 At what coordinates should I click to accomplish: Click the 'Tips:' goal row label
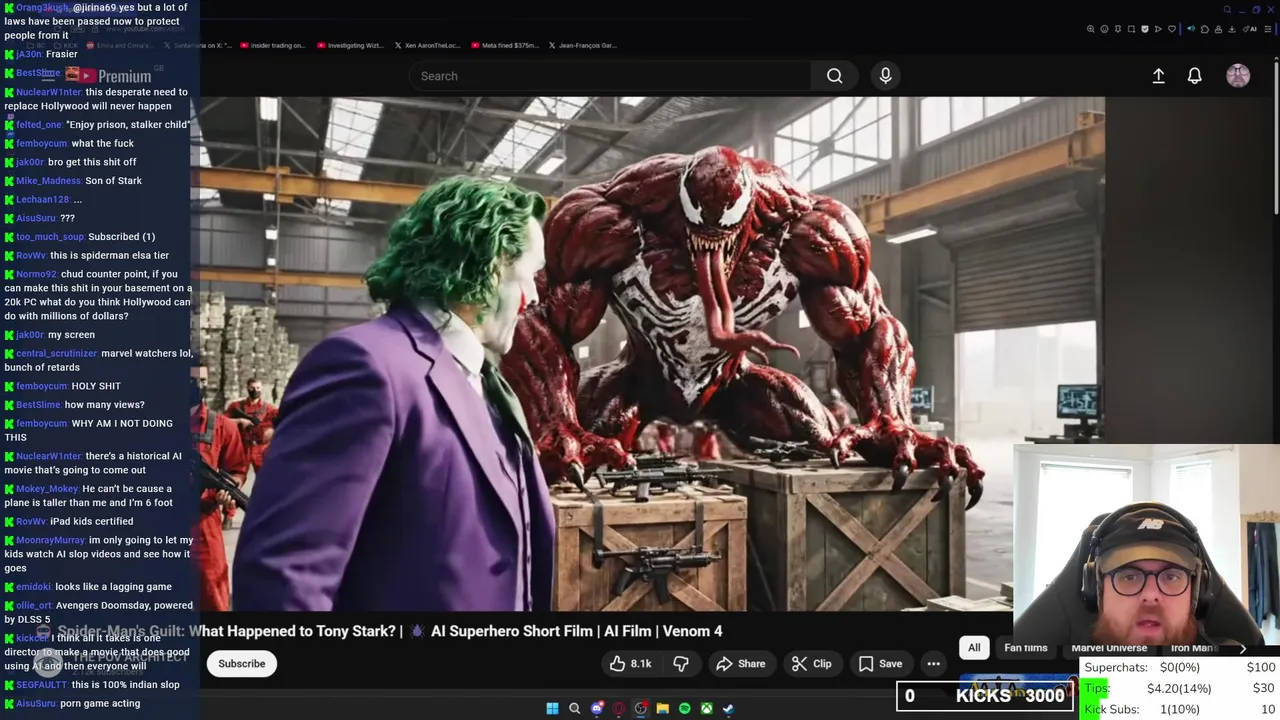pos(1097,688)
